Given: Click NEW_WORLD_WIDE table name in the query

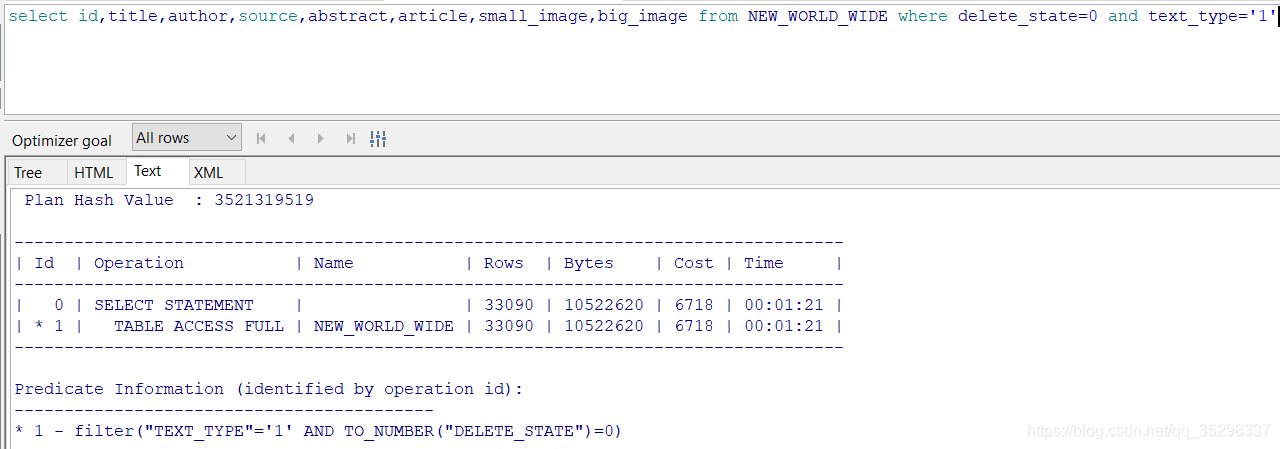Looking at the screenshot, I should (818, 16).
